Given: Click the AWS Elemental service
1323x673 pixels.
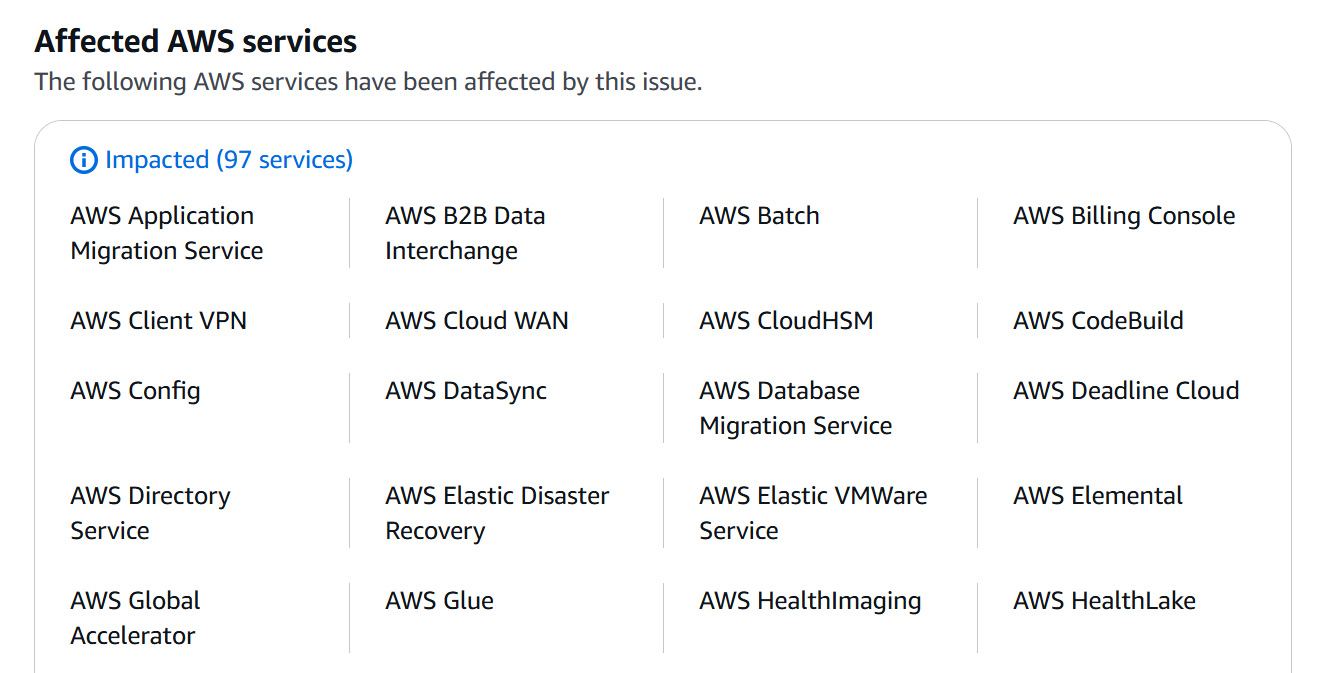Looking at the screenshot, I should pyautogui.click(x=1098, y=496).
